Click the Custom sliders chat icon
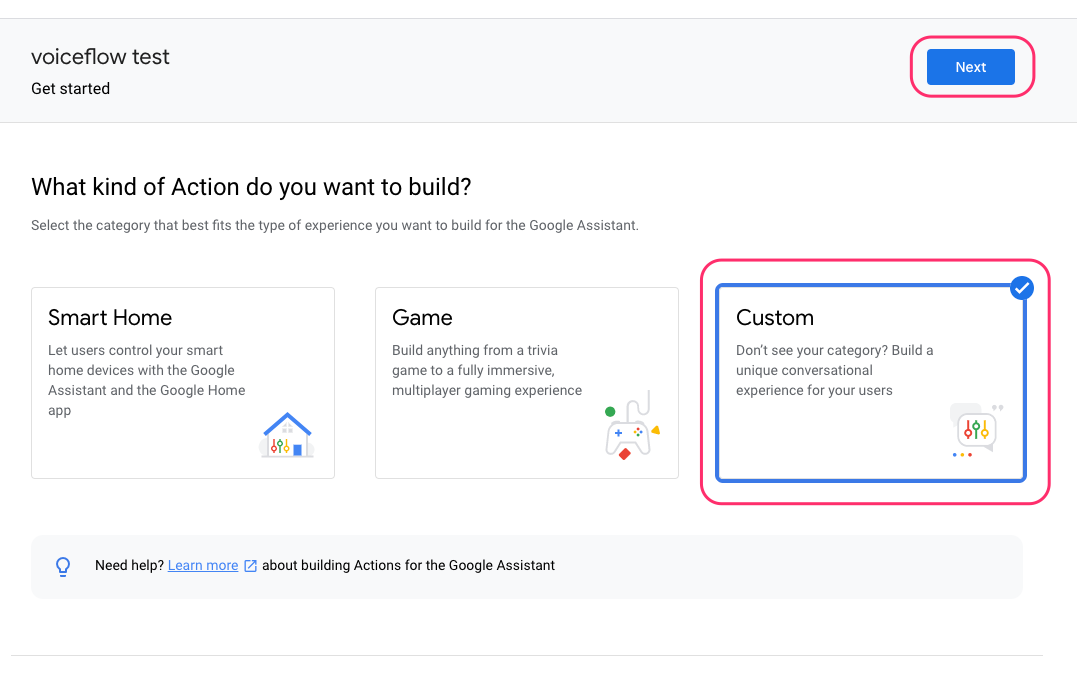The image size is (1077, 686). coord(976,431)
